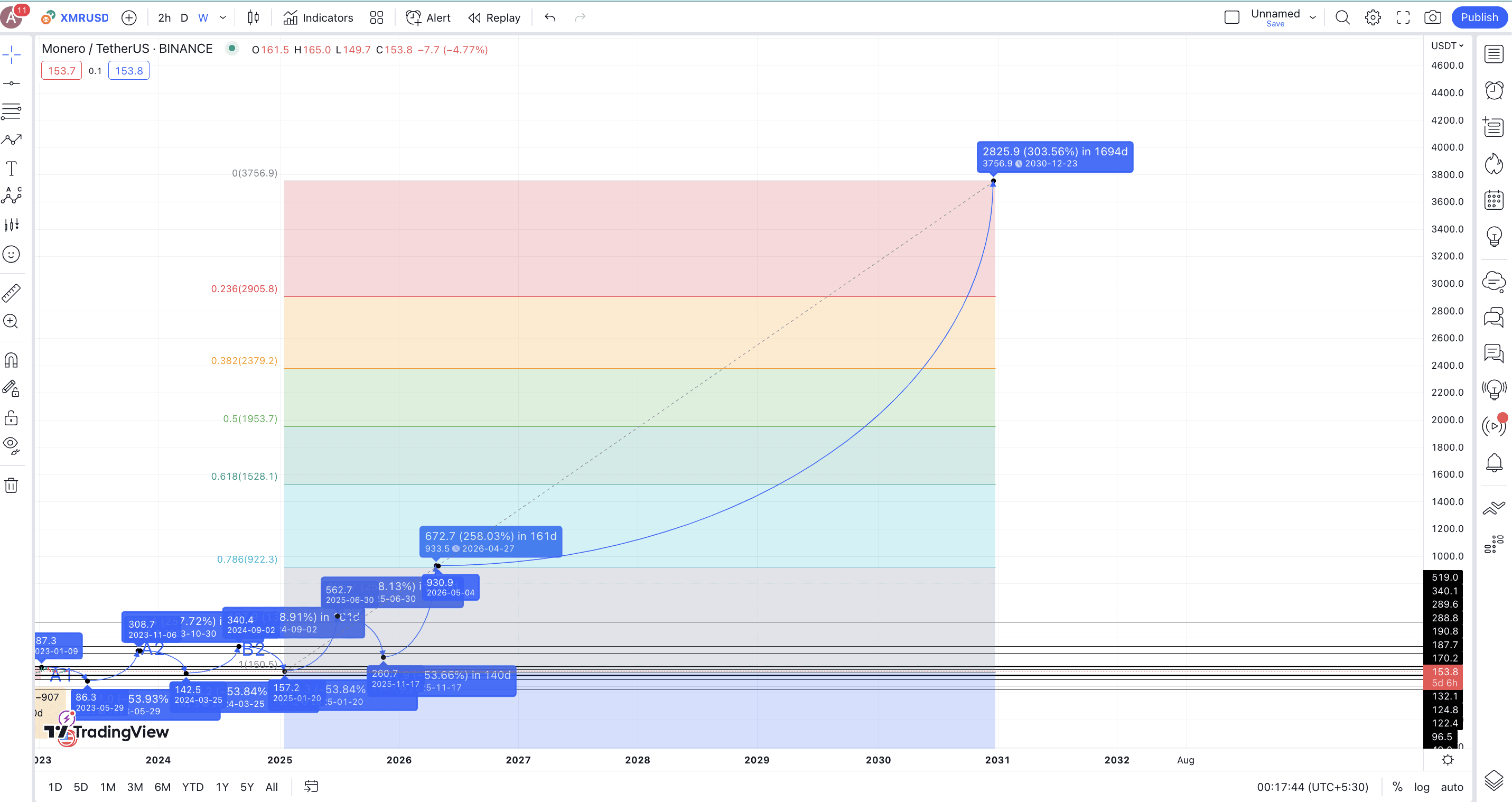Click the trash remove drawings icon
This screenshot has width=1512, height=802.
[11, 485]
